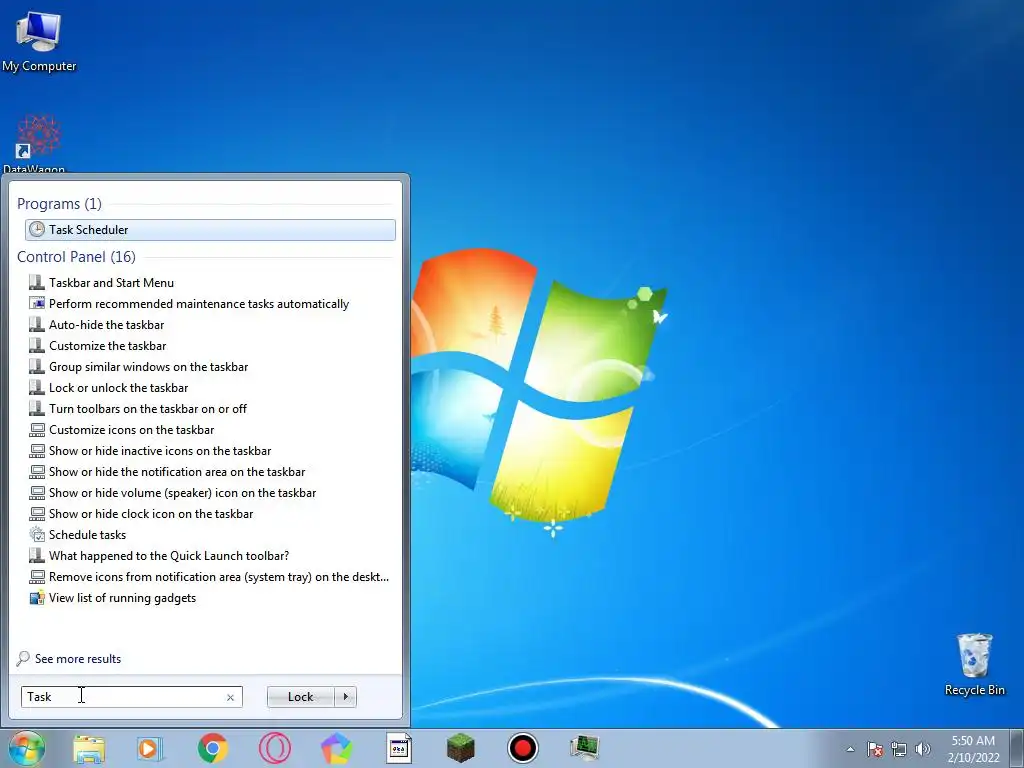
Task: Open the script file taskbar icon
Action: pos(398,748)
